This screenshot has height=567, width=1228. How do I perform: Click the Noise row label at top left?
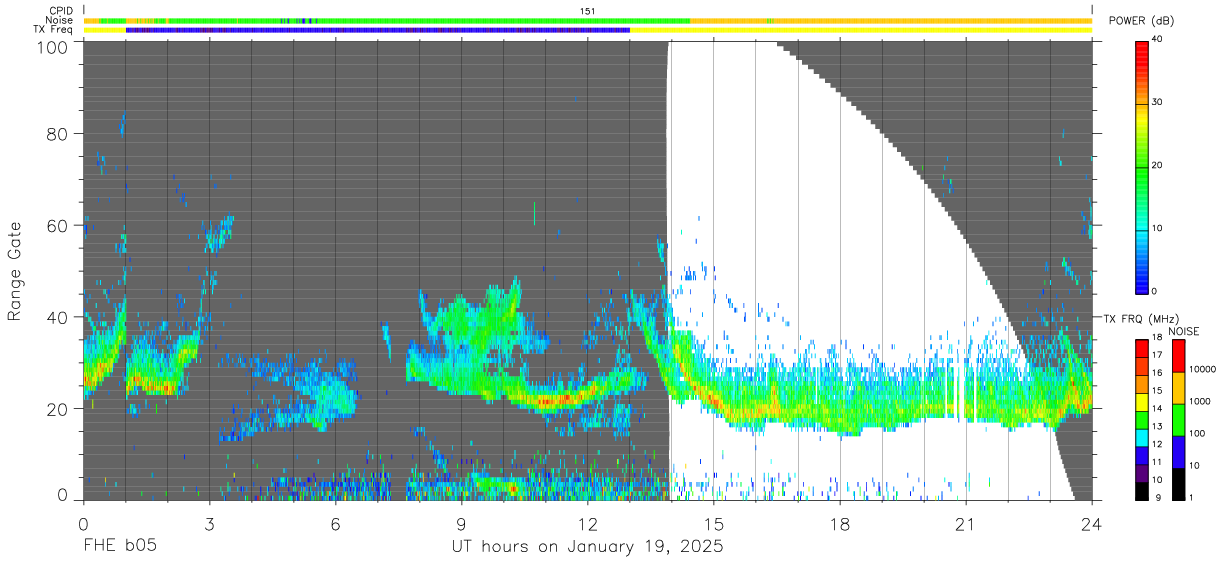tap(60, 20)
